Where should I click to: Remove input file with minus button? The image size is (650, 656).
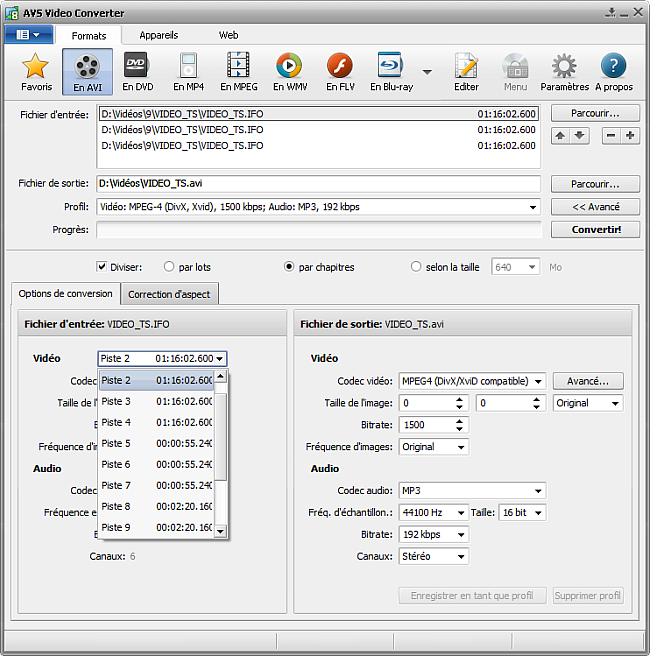click(x=611, y=136)
